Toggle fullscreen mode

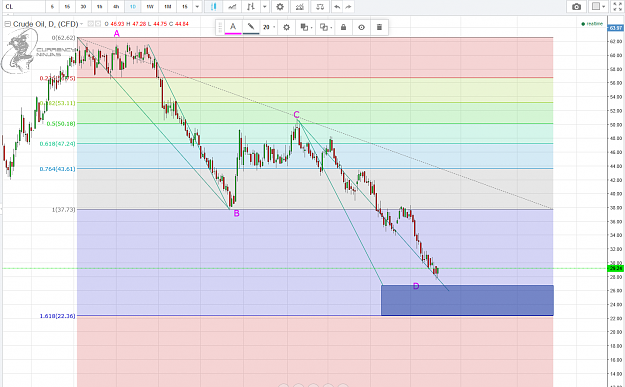pos(617,7)
